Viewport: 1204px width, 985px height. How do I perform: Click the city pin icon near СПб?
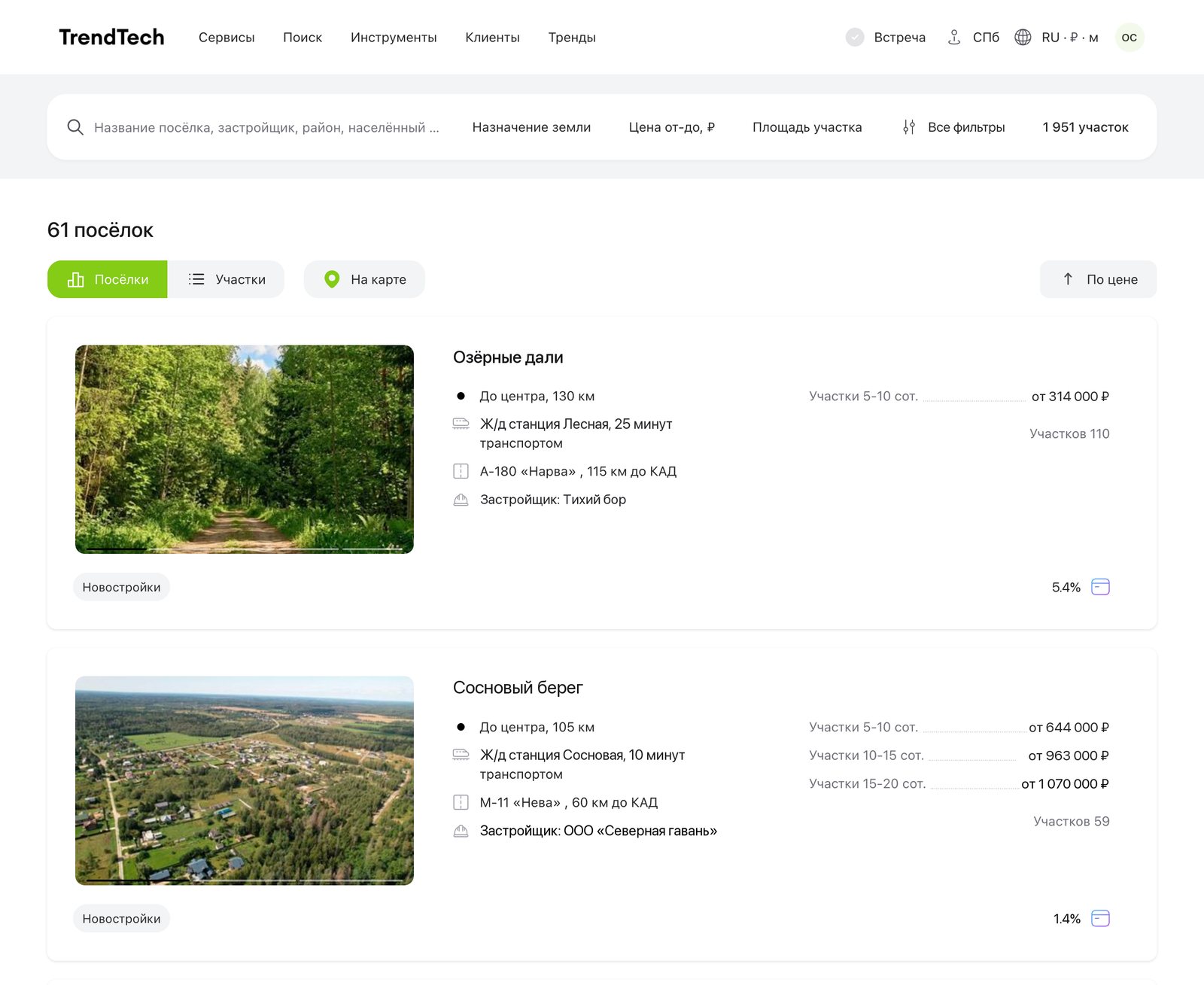click(954, 37)
